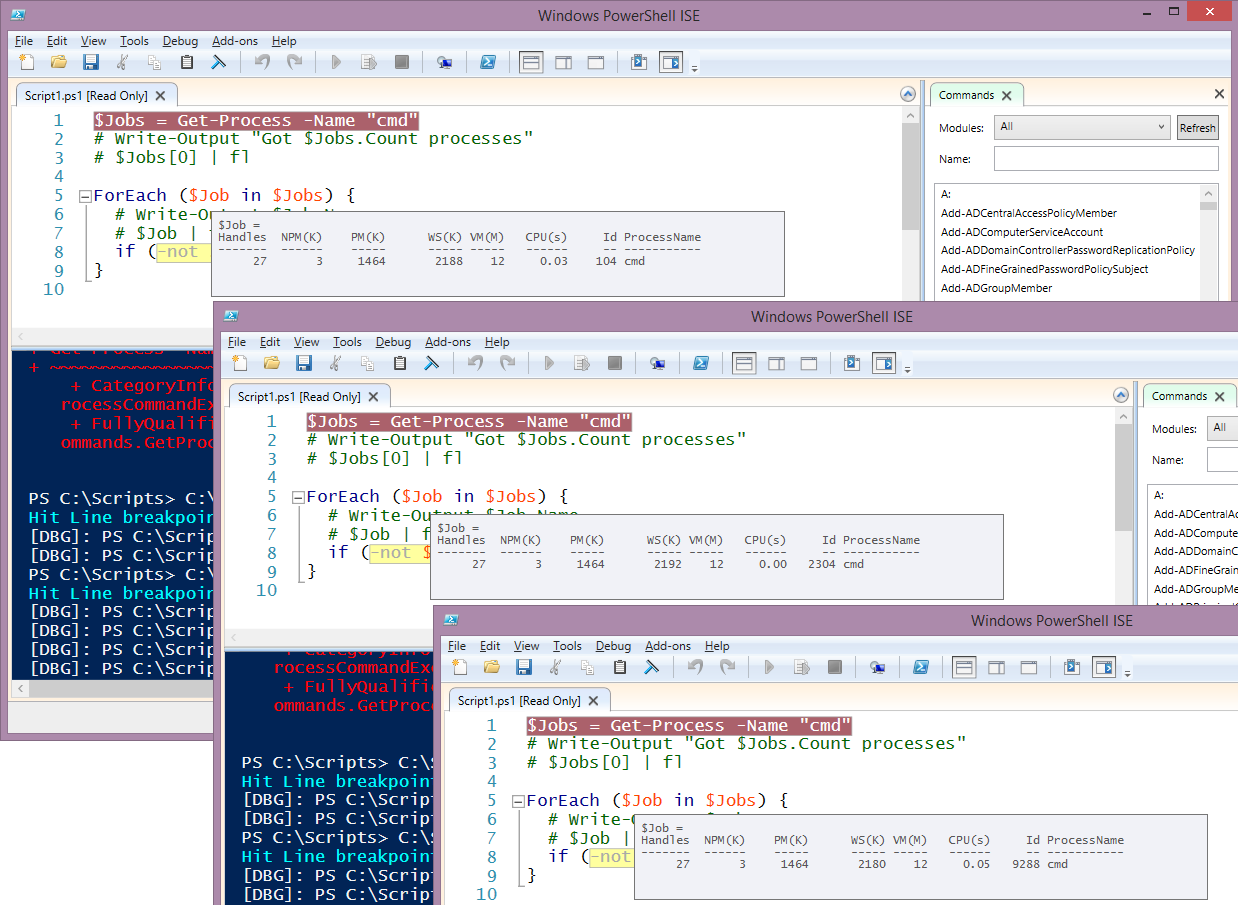Toggle Show Script Pane Right in middle window
1238x905 pixels.
[776, 363]
